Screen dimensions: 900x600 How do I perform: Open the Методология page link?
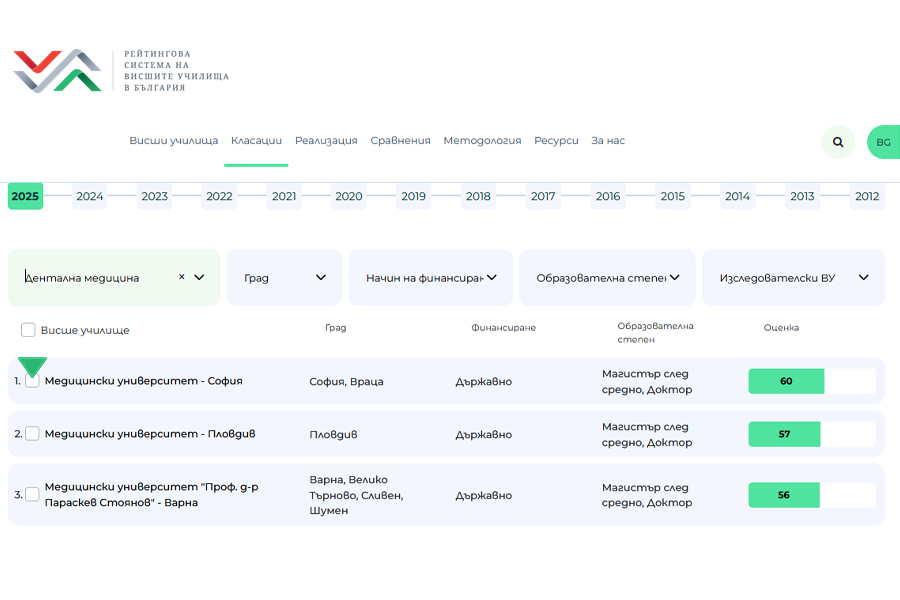(x=482, y=141)
